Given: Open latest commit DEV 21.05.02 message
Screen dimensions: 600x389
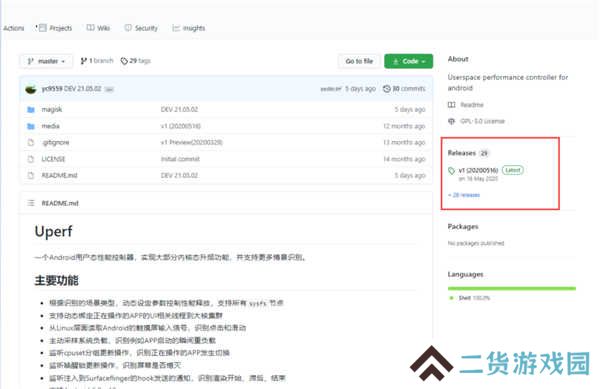Looking at the screenshot, I should pos(82,89).
